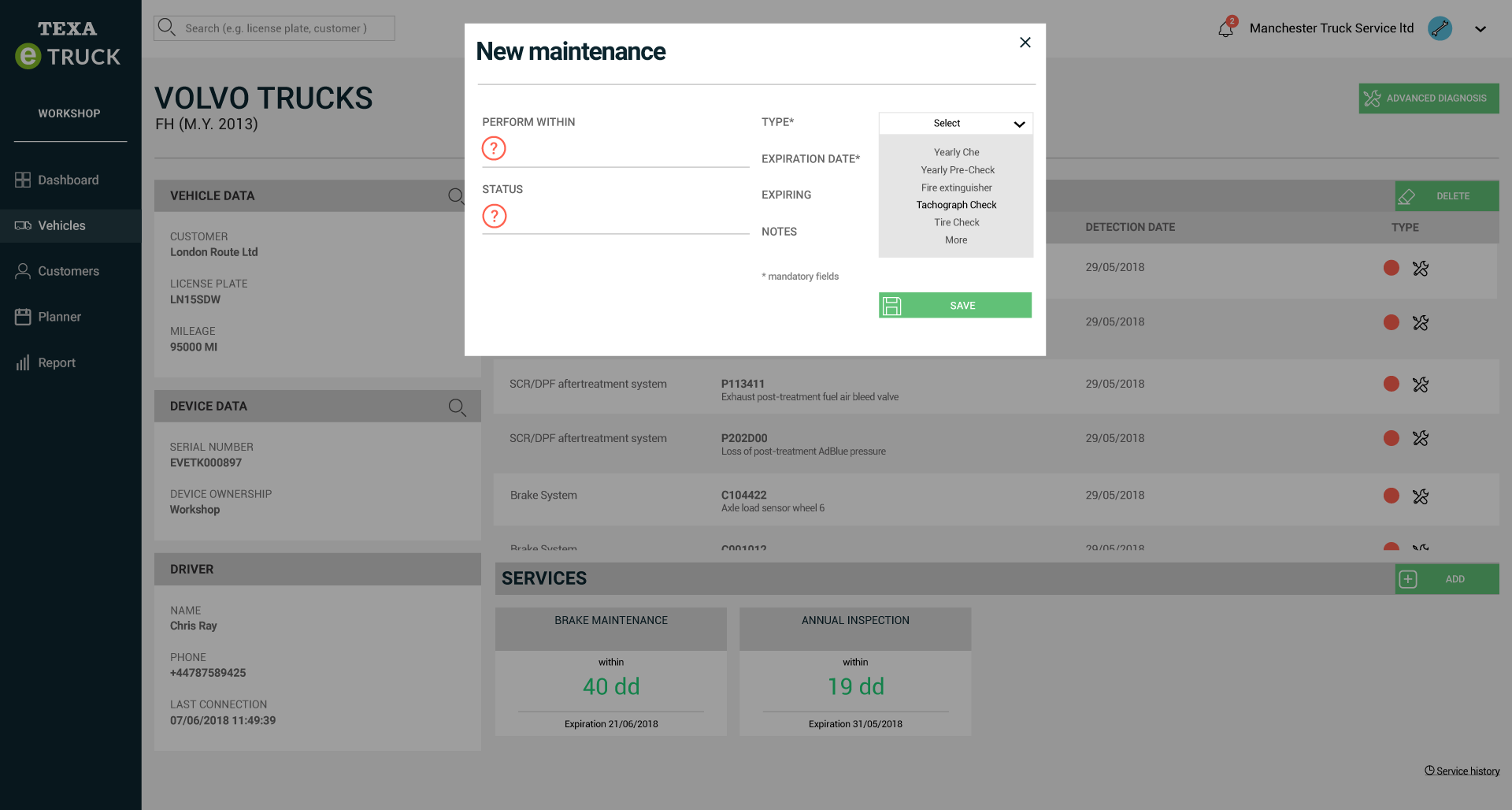
Task: Click the red status dot in C104422 row
Action: click(x=1392, y=496)
